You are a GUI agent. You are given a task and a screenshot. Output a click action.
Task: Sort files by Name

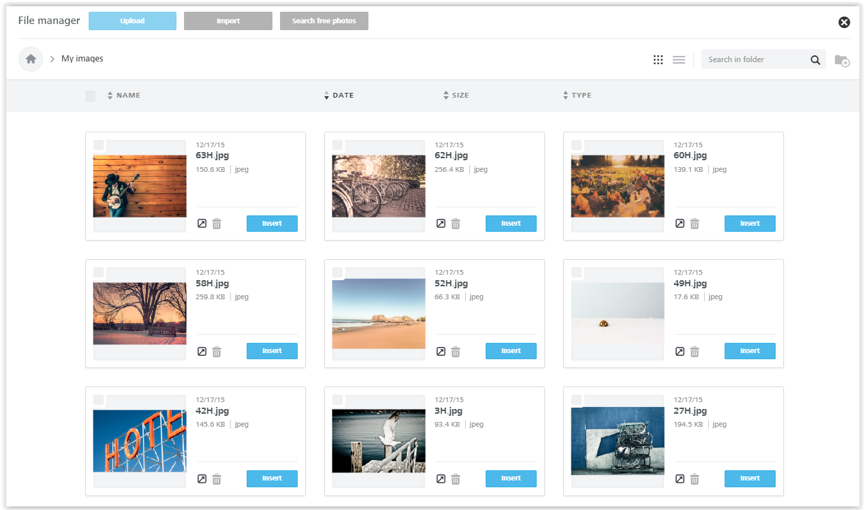pyautogui.click(x=127, y=96)
